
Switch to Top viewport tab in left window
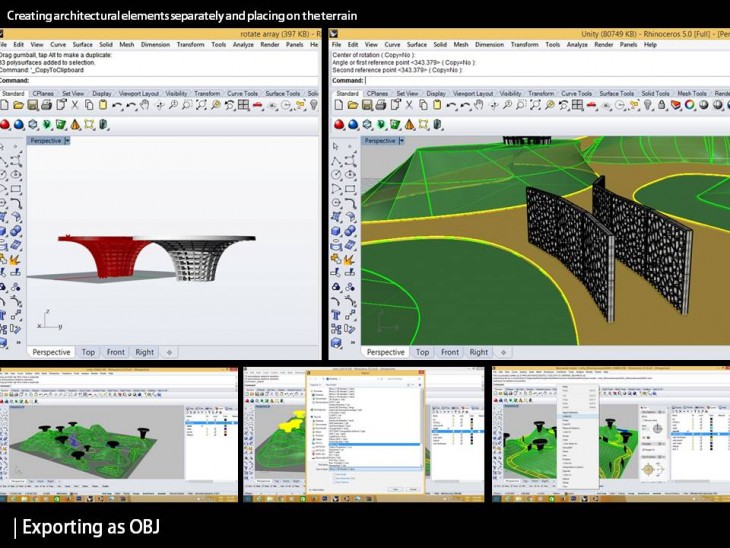click(x=88, y=352)
